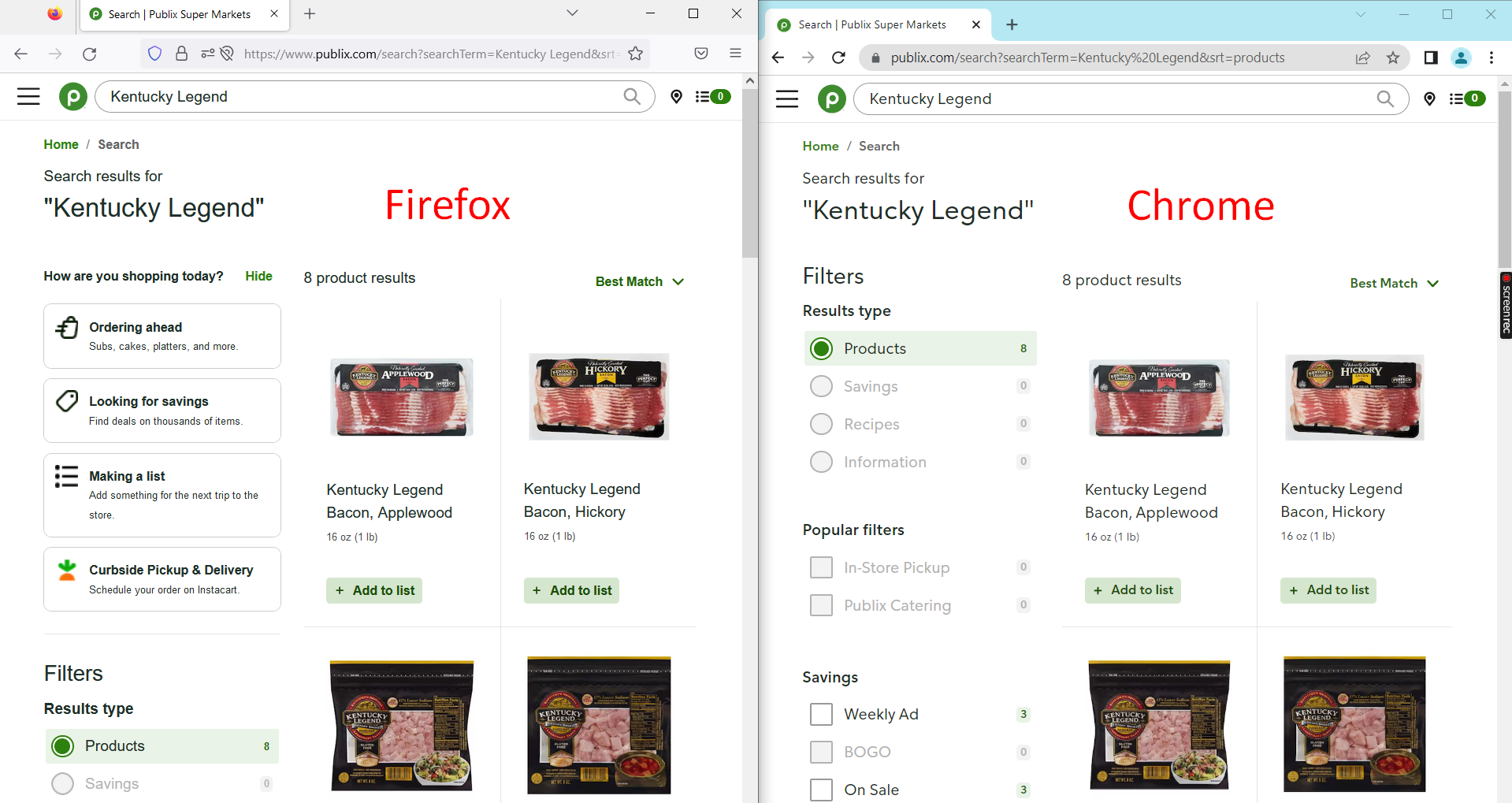Open shopping list icon in Chrome page

pyautogui.click(x=1467, y=99)
